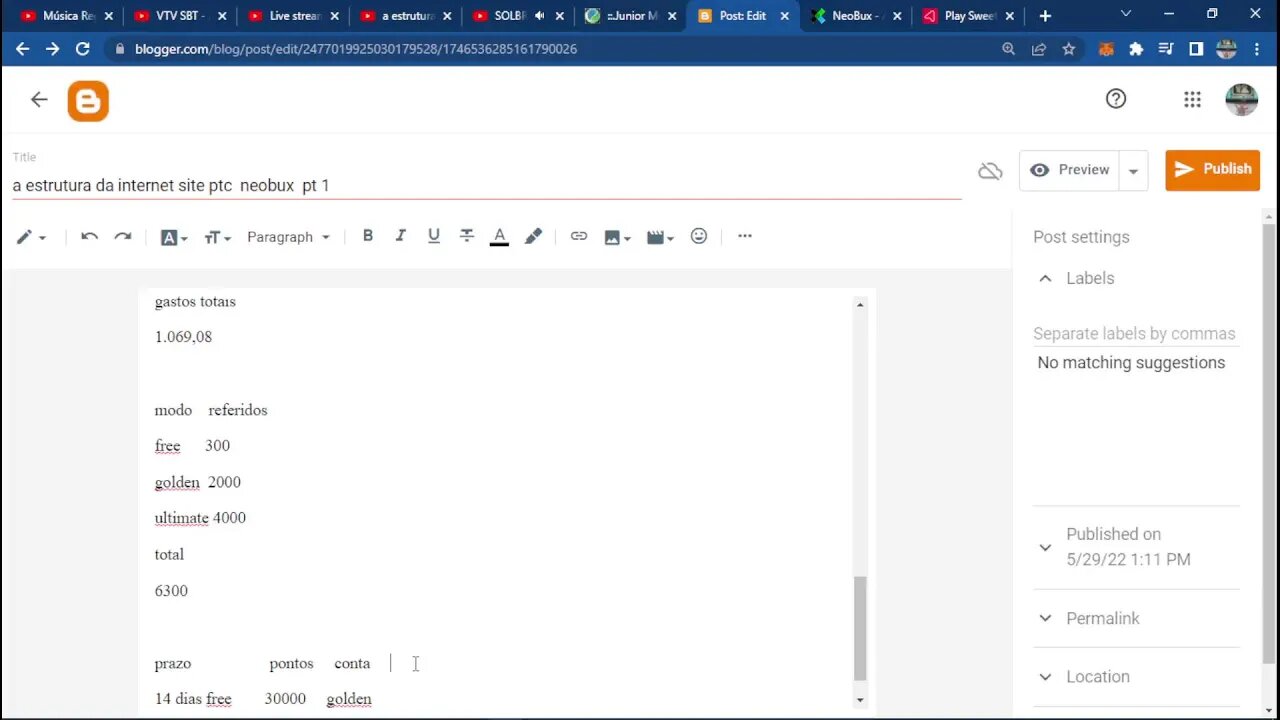The width and height of the screenshot is (1280, 720).
Task: Click the line 'ultimate 4000'
Action: (200, 518)
